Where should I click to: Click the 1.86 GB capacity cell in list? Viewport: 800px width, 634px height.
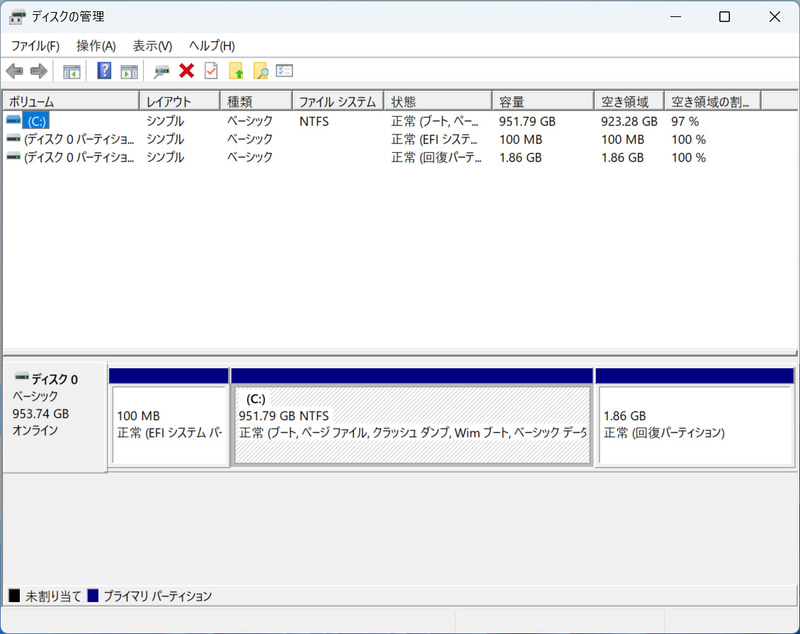[x=520, y=158]
